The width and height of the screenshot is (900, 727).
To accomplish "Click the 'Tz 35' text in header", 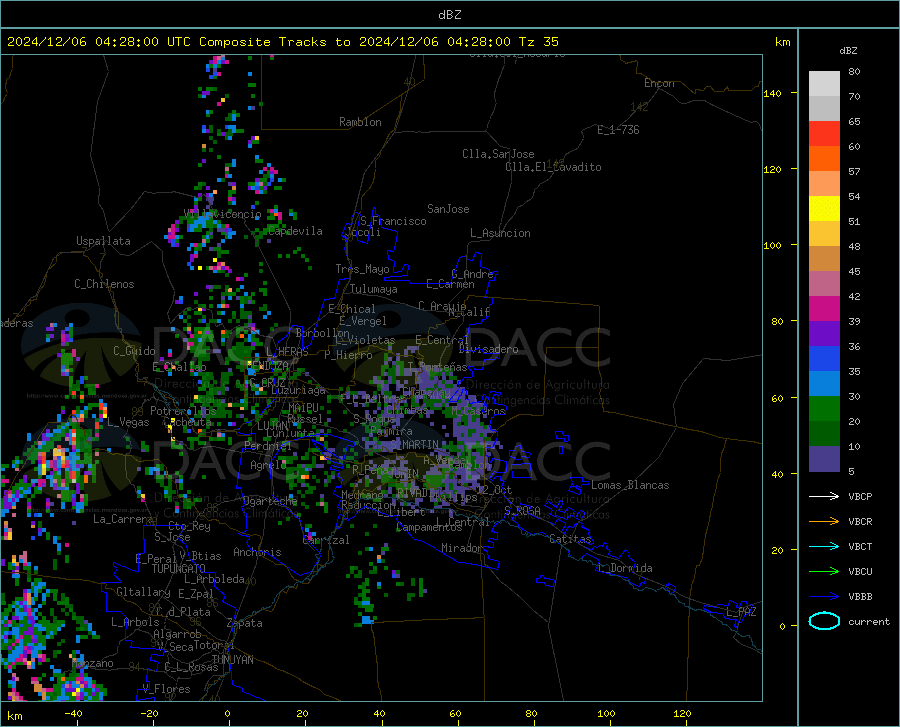I will 538,42.
